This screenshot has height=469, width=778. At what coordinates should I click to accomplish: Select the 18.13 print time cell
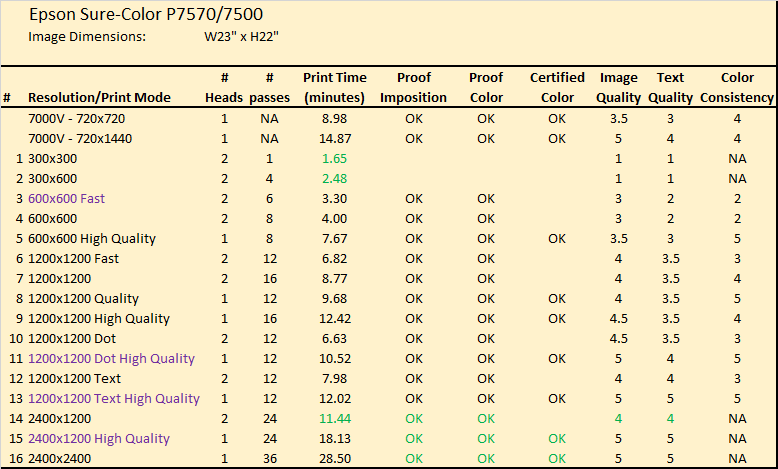(335, 439)
